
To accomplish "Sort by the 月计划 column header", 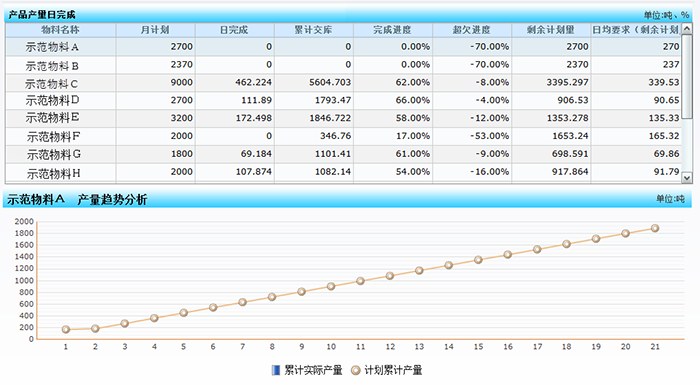I will pos(155,30).
